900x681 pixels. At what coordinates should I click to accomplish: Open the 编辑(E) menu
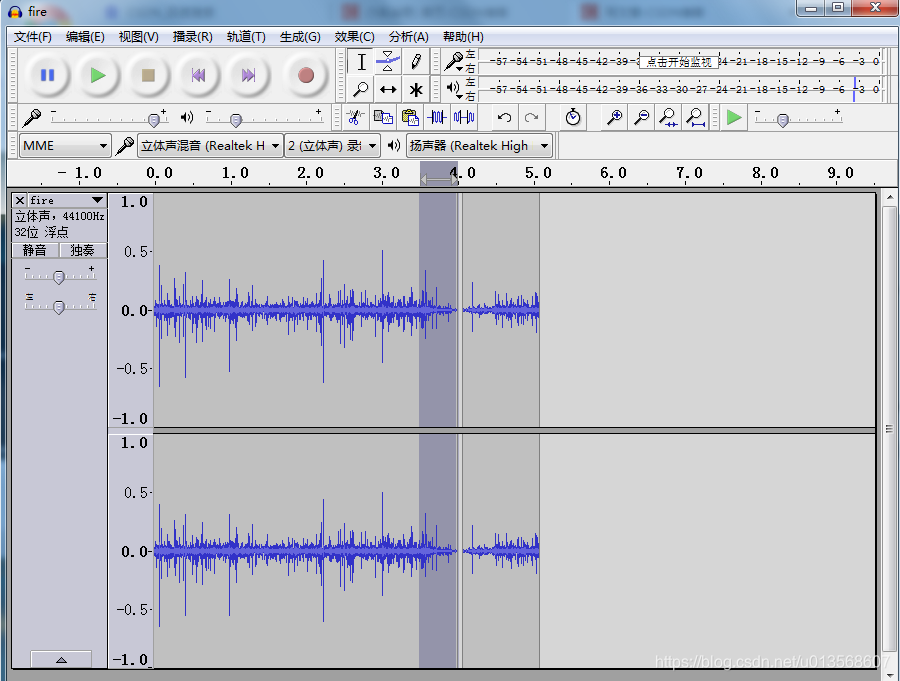(x=85, y=37)
